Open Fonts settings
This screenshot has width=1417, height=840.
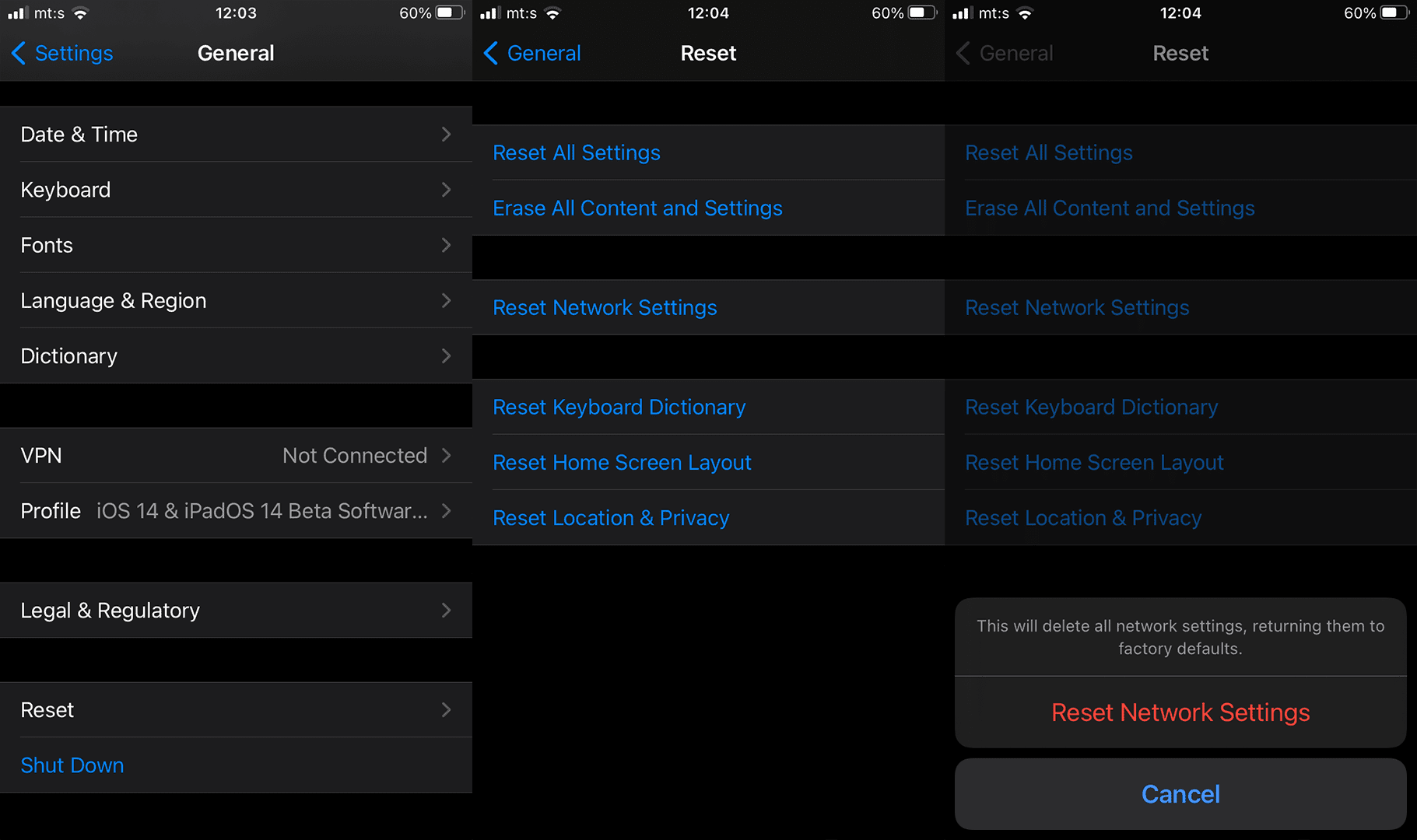click(236, 245)
